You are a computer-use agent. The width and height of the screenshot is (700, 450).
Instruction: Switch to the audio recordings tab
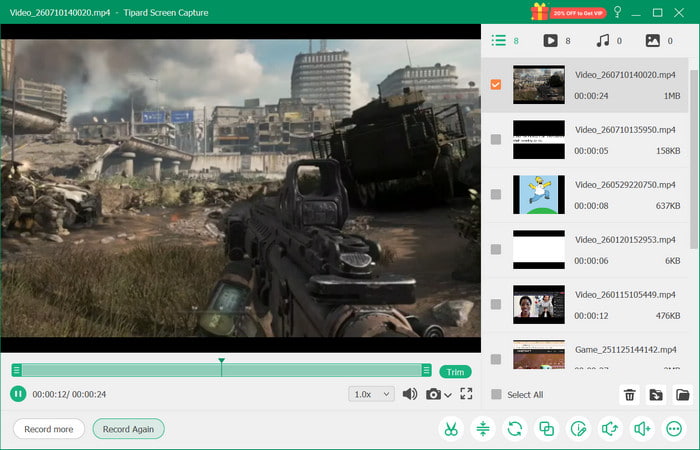(x=609, y=41)
